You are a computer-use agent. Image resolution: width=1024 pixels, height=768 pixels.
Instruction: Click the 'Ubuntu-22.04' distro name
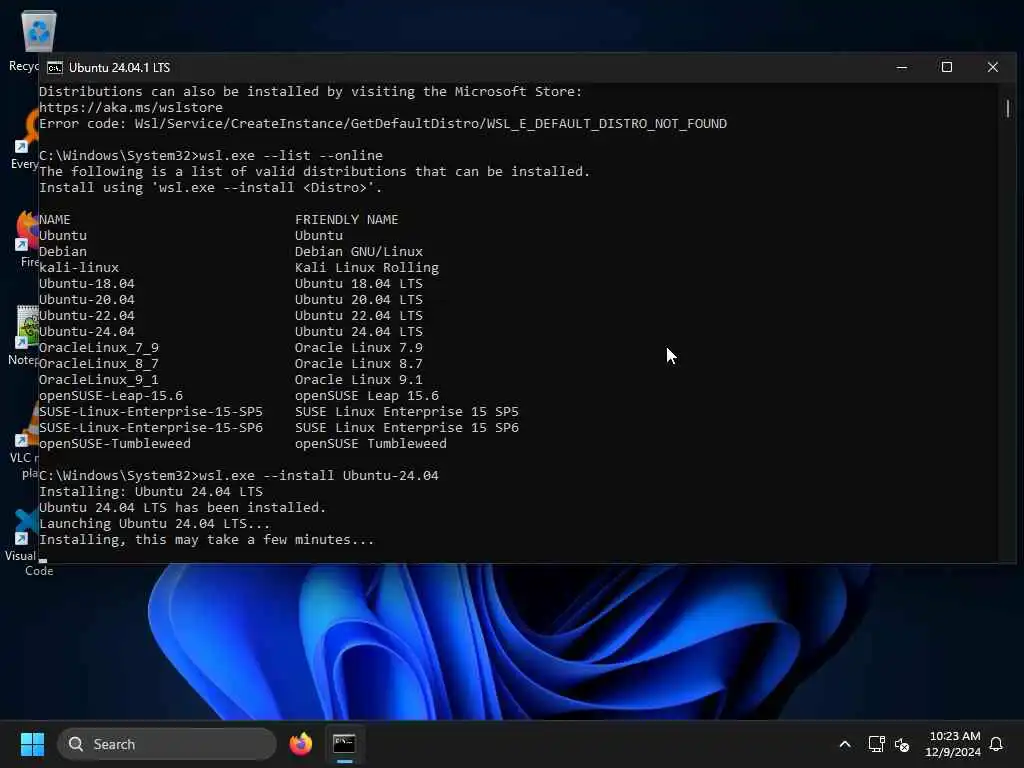tap(87, 315)
